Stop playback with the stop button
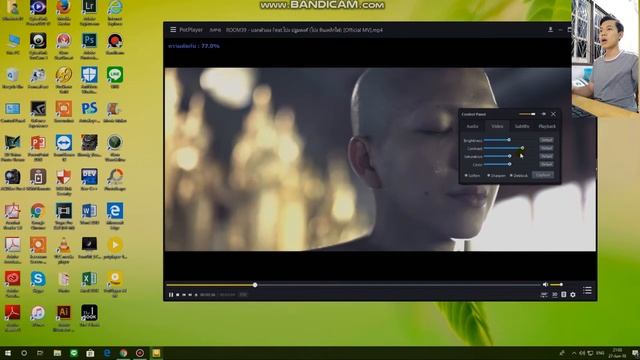 (x=178, y=295)
